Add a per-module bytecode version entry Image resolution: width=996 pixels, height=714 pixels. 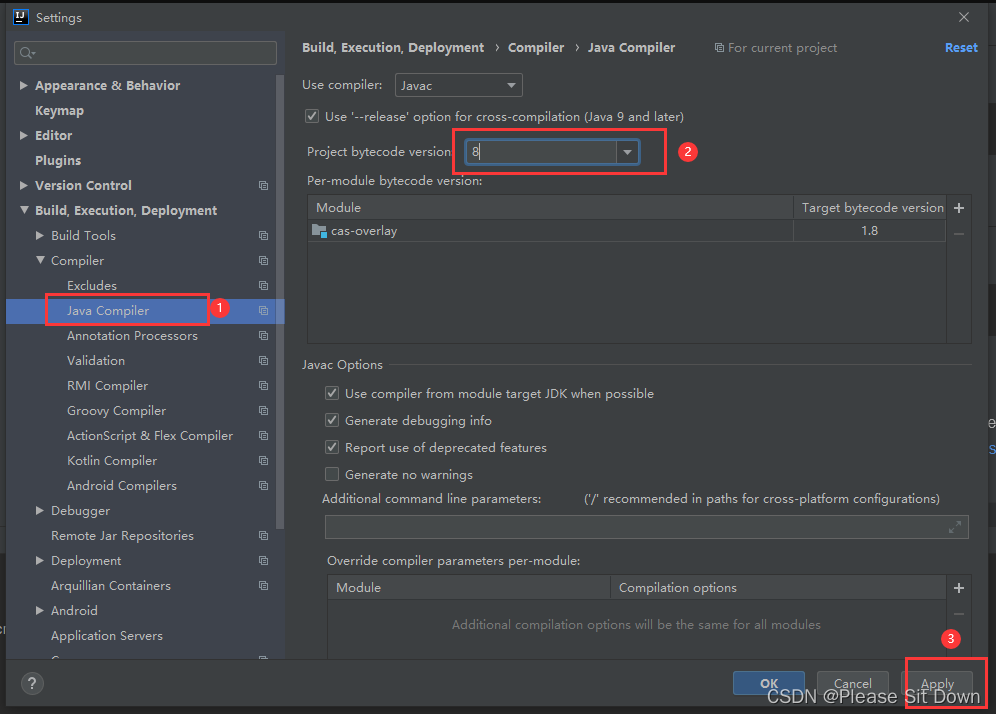click(959, 208)
